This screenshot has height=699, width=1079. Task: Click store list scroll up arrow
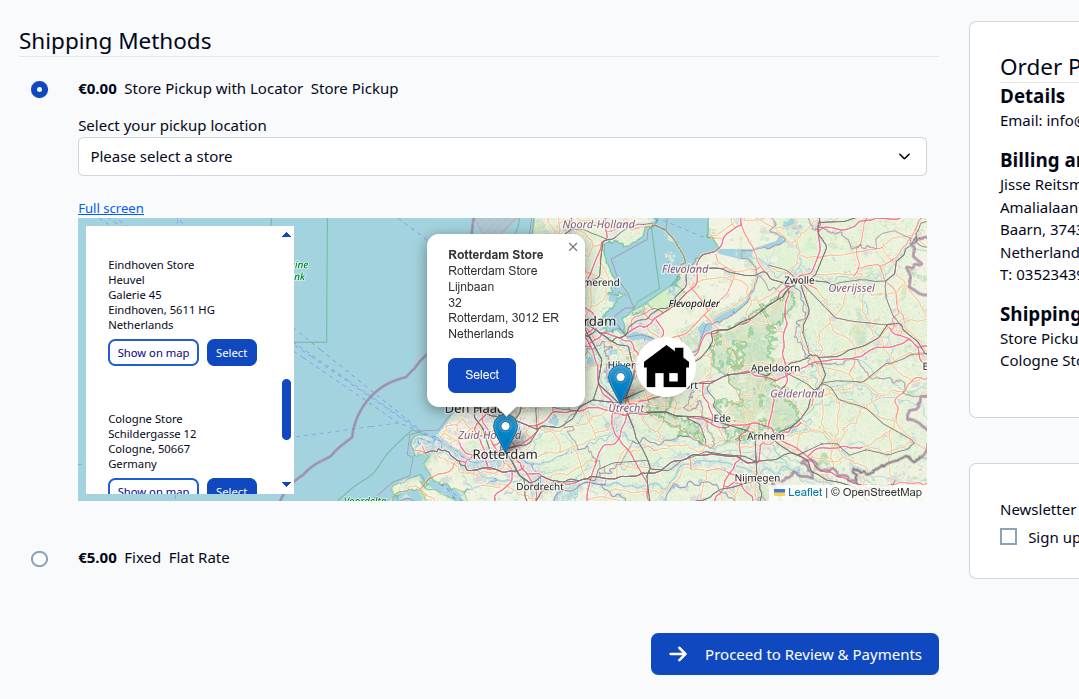coord(286,235)
